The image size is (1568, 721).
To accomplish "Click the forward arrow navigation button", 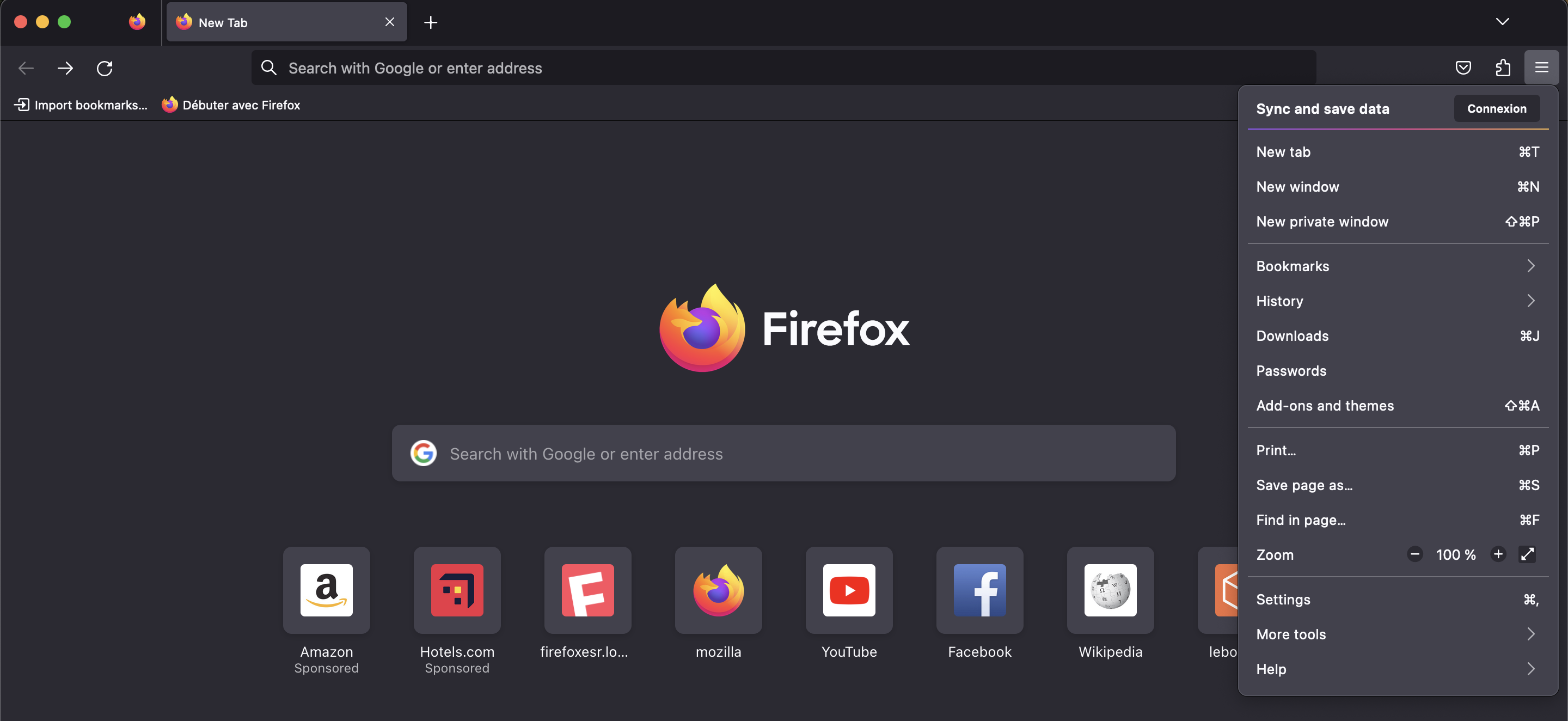I will pyautogui.click(x=65, y=68).
